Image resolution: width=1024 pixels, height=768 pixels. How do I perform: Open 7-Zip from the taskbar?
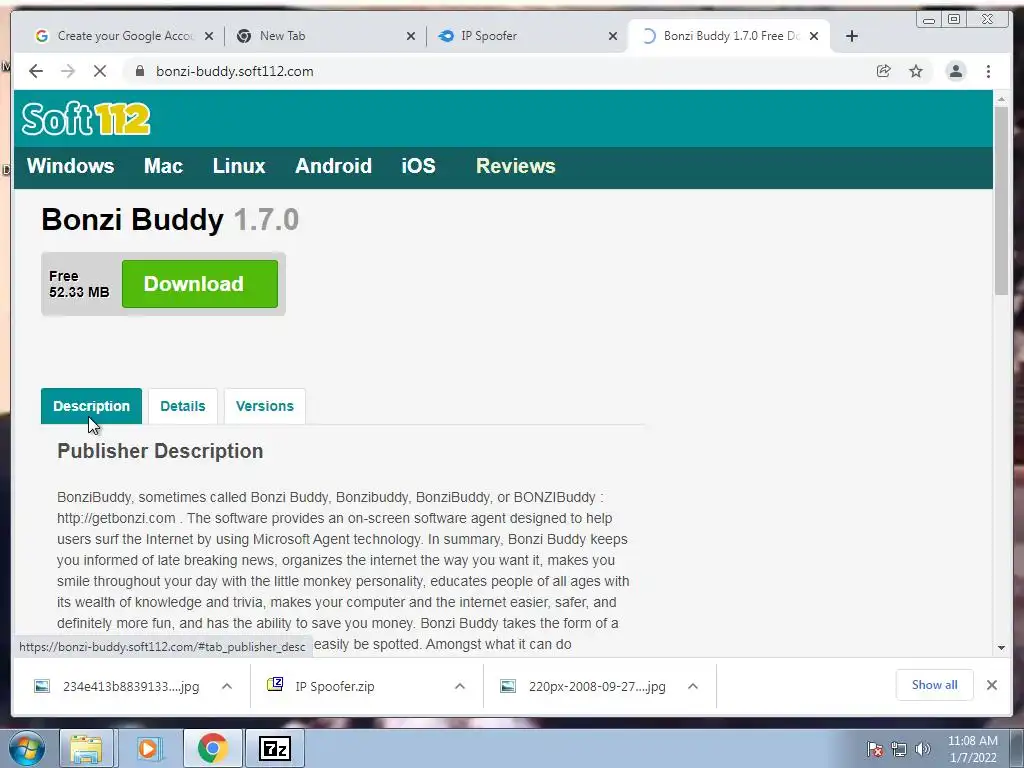pos(274,748)
